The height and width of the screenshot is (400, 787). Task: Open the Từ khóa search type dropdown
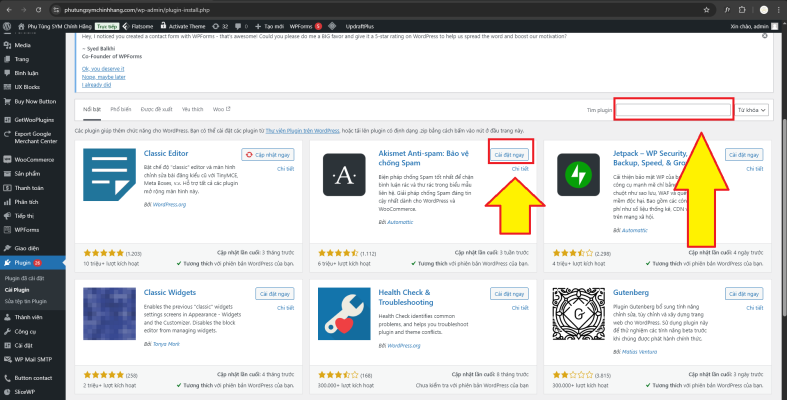[755, 108]
